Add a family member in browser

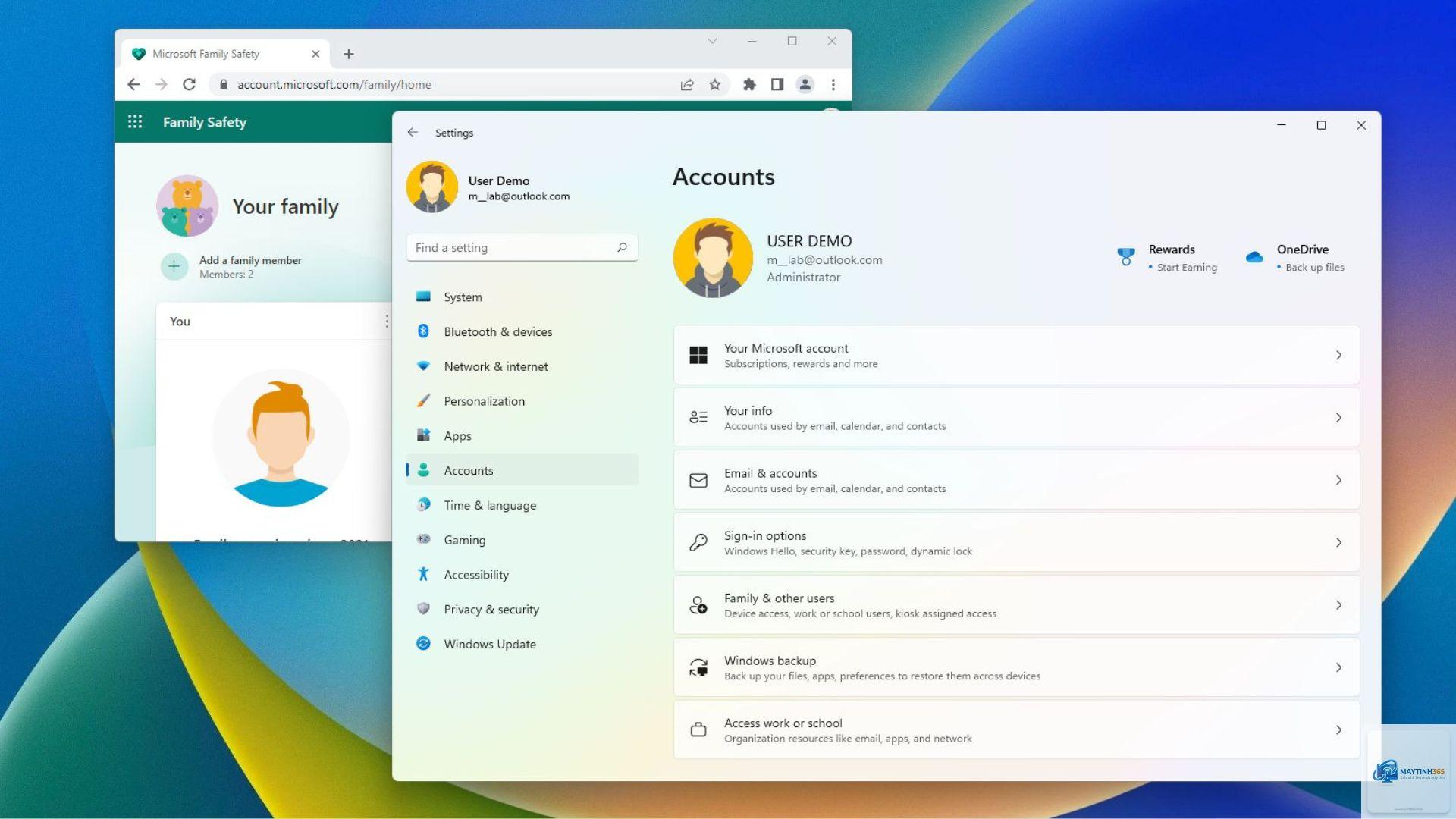tap(250, 260)
